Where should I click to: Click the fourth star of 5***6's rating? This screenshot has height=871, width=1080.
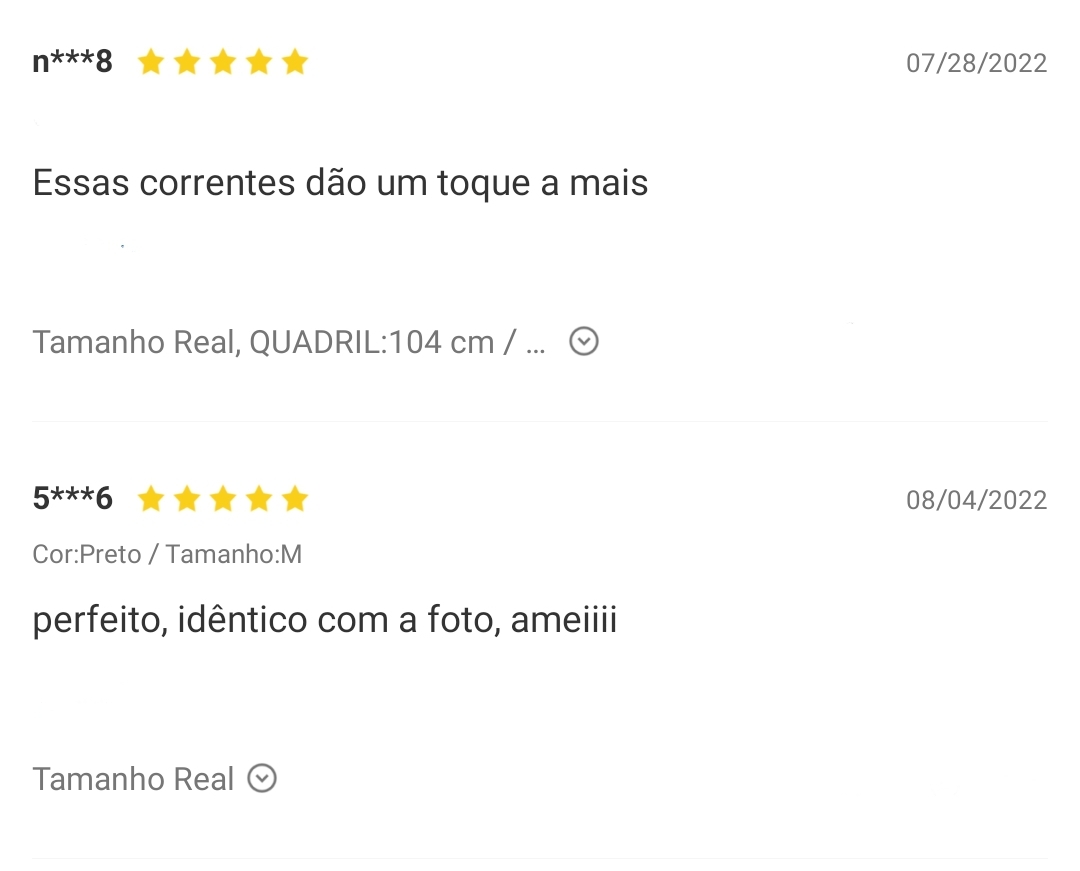point(259,499)
